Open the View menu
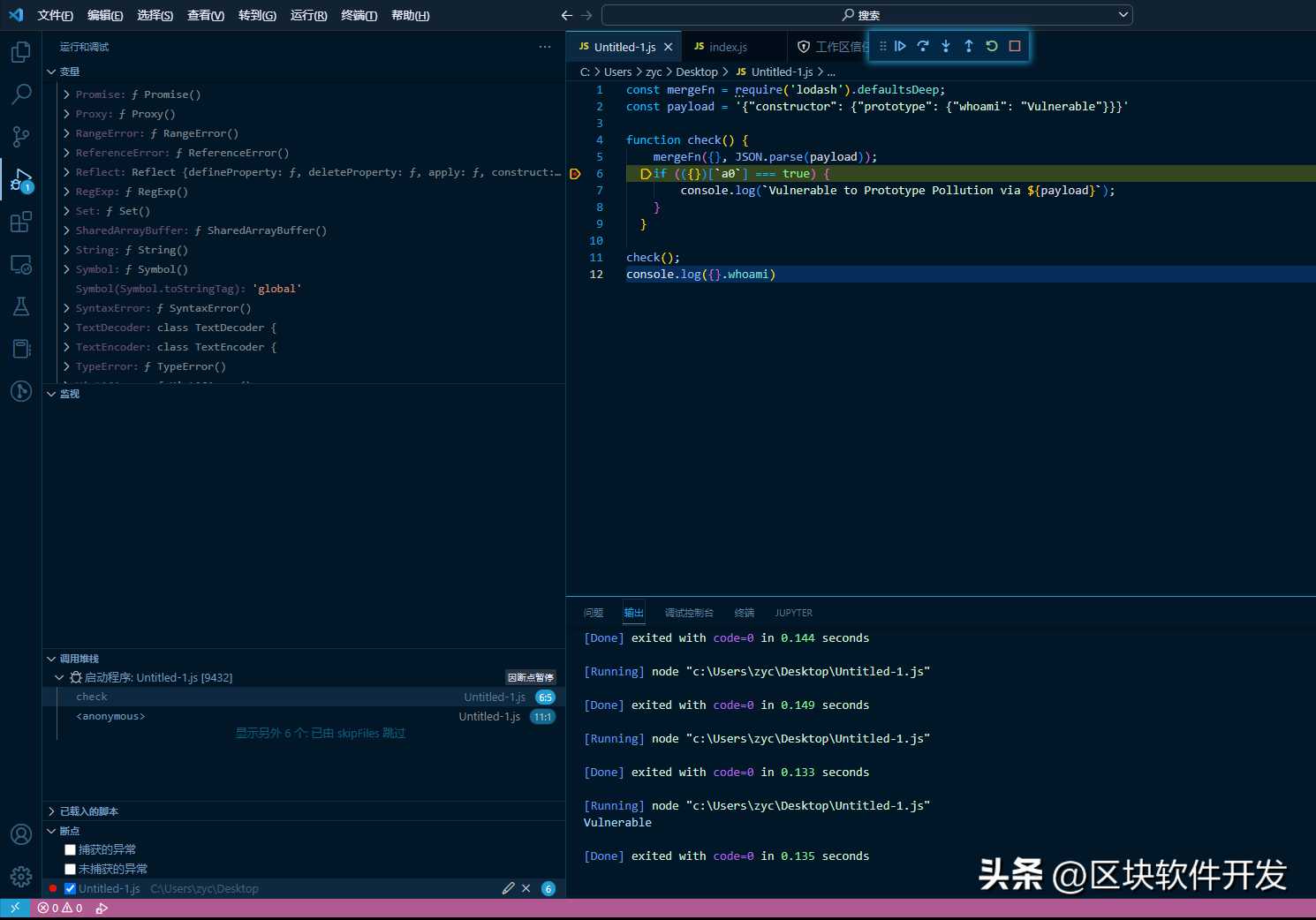 206,15
